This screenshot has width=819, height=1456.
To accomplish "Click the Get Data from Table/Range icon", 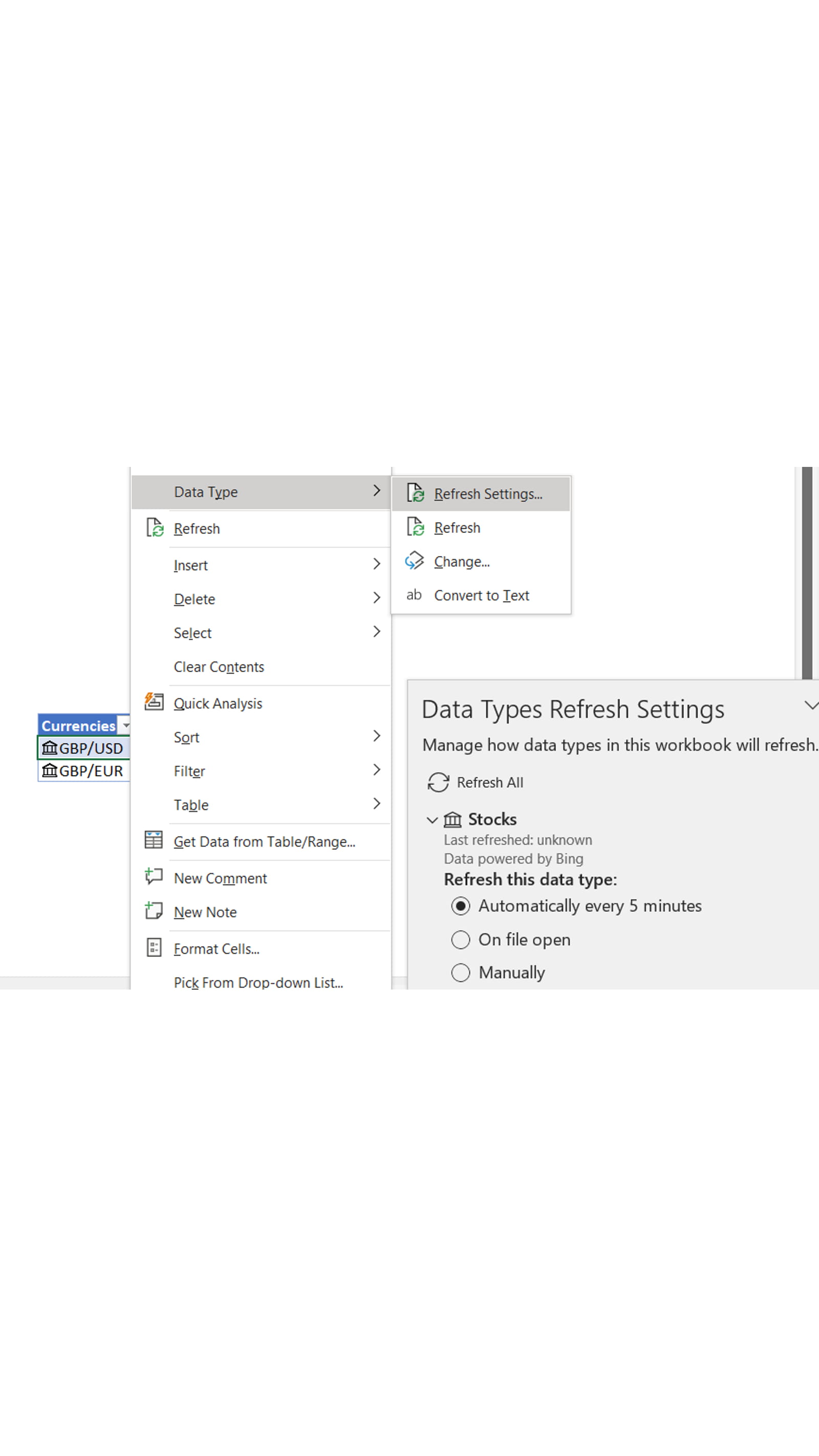I will point(154,842).
